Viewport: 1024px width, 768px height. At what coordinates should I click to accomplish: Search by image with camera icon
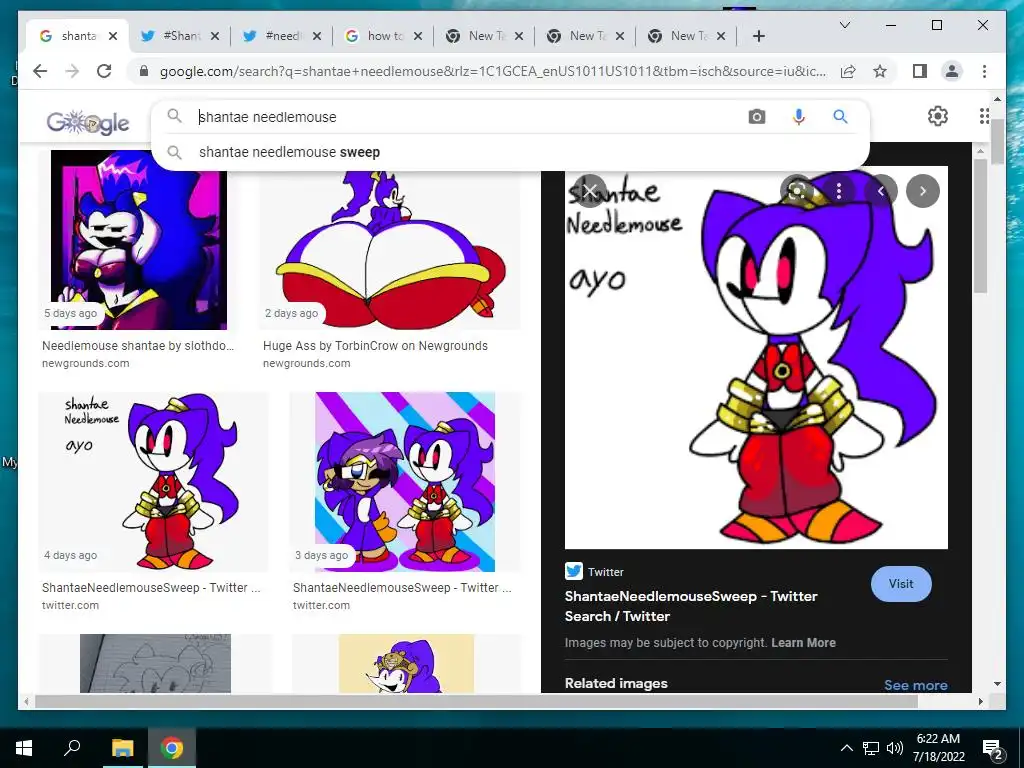coord(756,117)
